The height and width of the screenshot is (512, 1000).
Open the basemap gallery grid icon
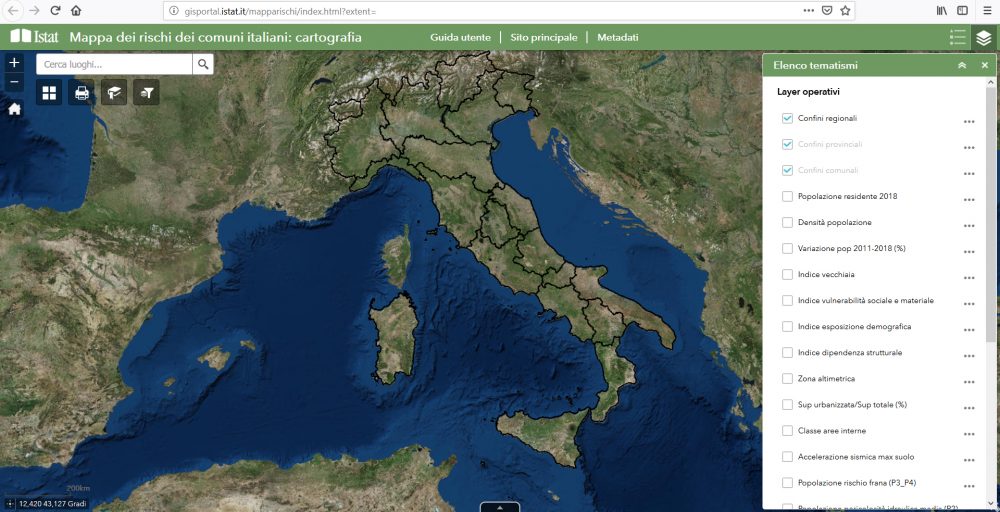click(49, 93)
